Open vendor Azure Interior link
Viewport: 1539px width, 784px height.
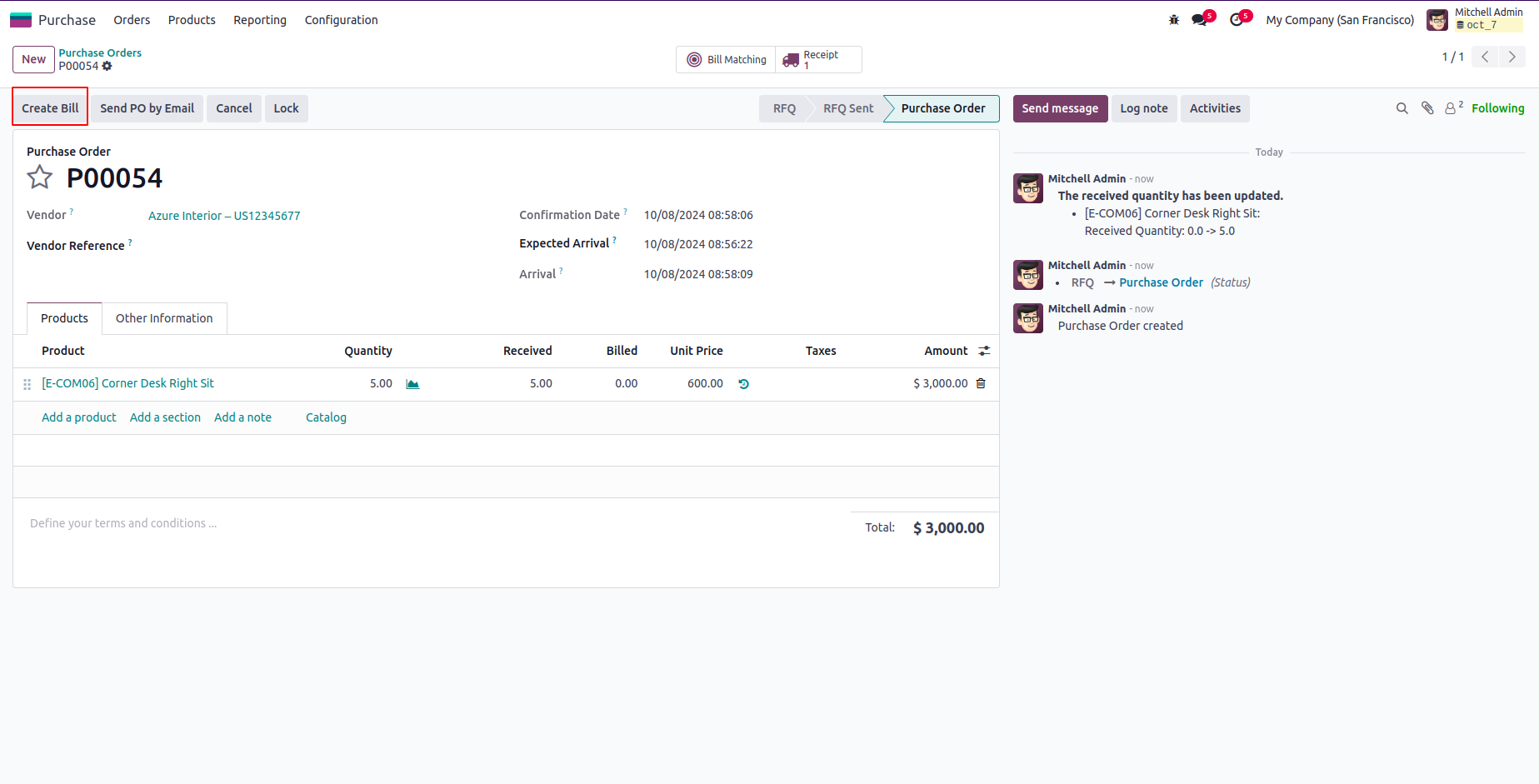(224, 216)
